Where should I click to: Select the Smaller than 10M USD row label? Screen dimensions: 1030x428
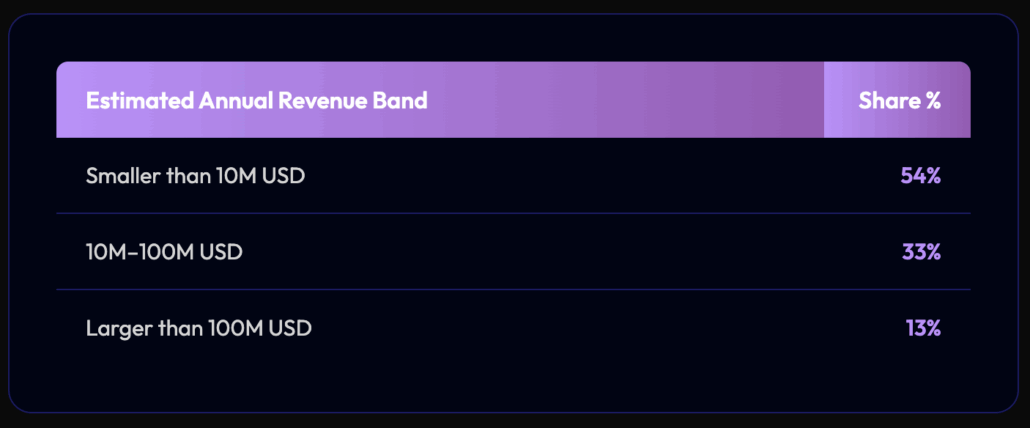click(195, 176)
